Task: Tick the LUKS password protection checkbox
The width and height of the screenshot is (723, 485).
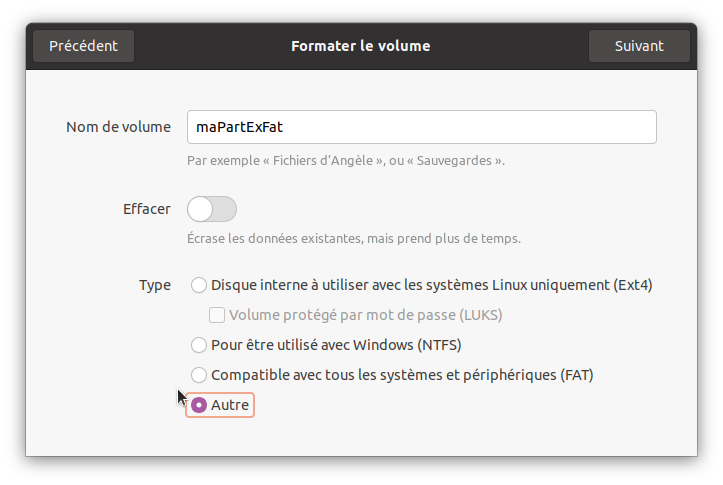Action: [217, 315]
